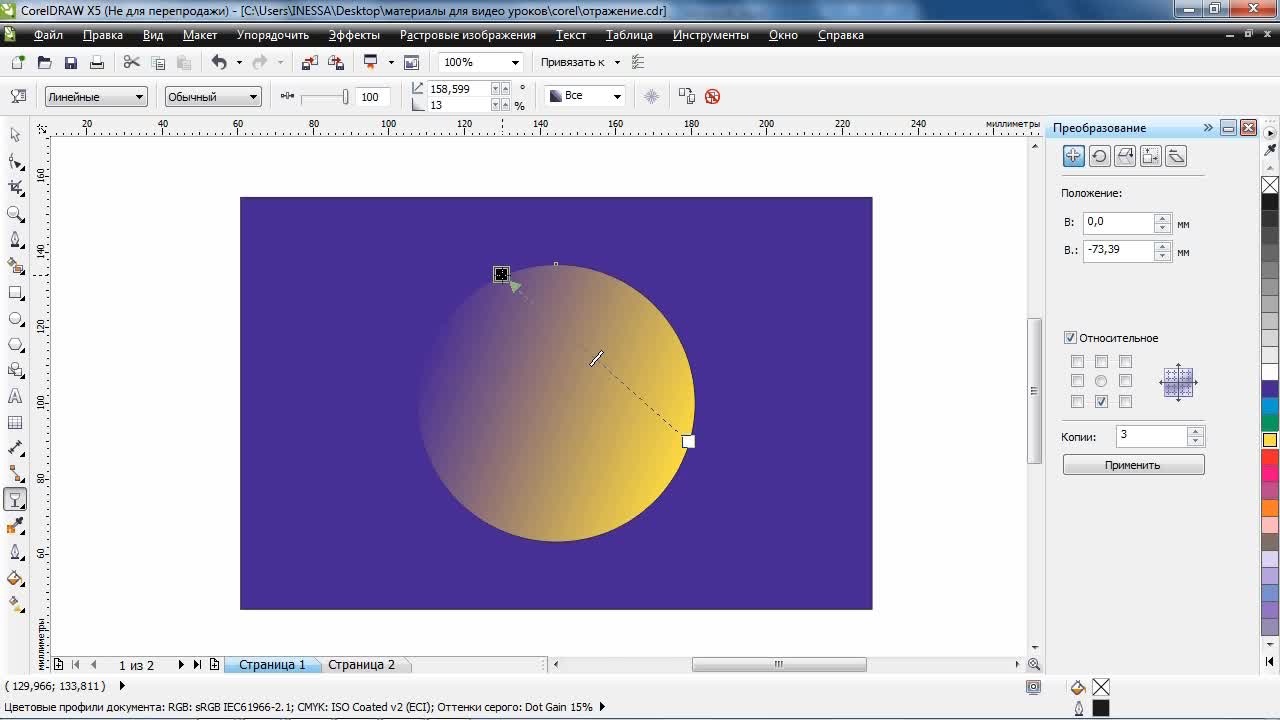This screenshot has width=1280, height=720.
Task: Switch to Rotate transform mode
Action: coord(1099,156)
